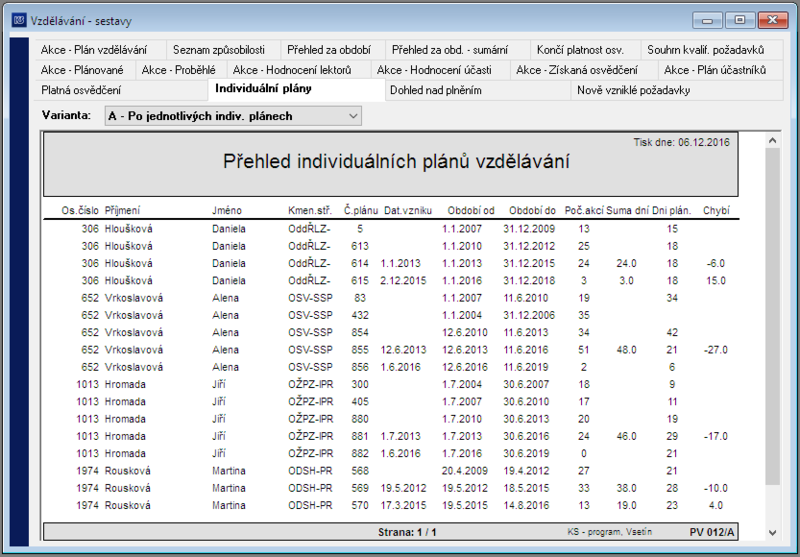800x557 pixels.
Task: Click the Os.číslo column header
Action: 80,210
